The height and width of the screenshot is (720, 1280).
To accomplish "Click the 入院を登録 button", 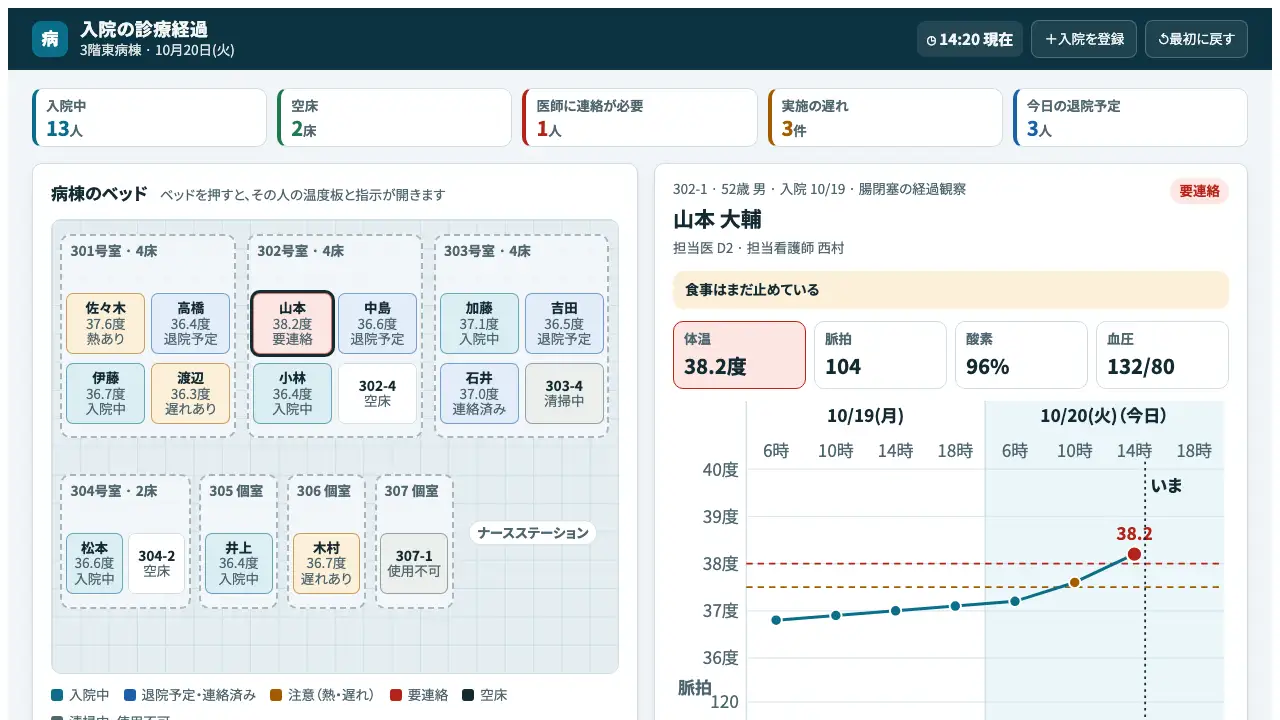I will (x=1084, y=39).
